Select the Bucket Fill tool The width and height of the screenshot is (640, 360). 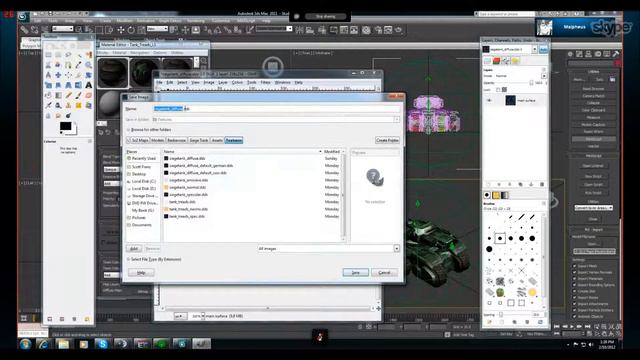pyautogui.click(x=48, y=95)
